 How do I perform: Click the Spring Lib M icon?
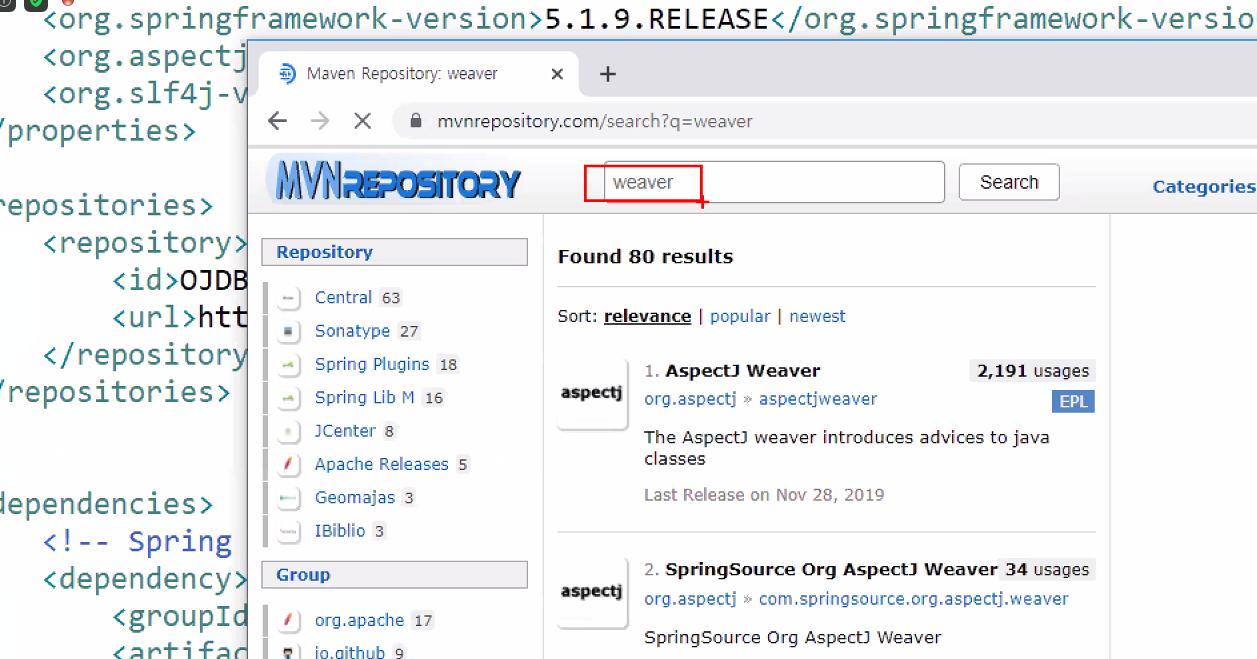(289, 398)
